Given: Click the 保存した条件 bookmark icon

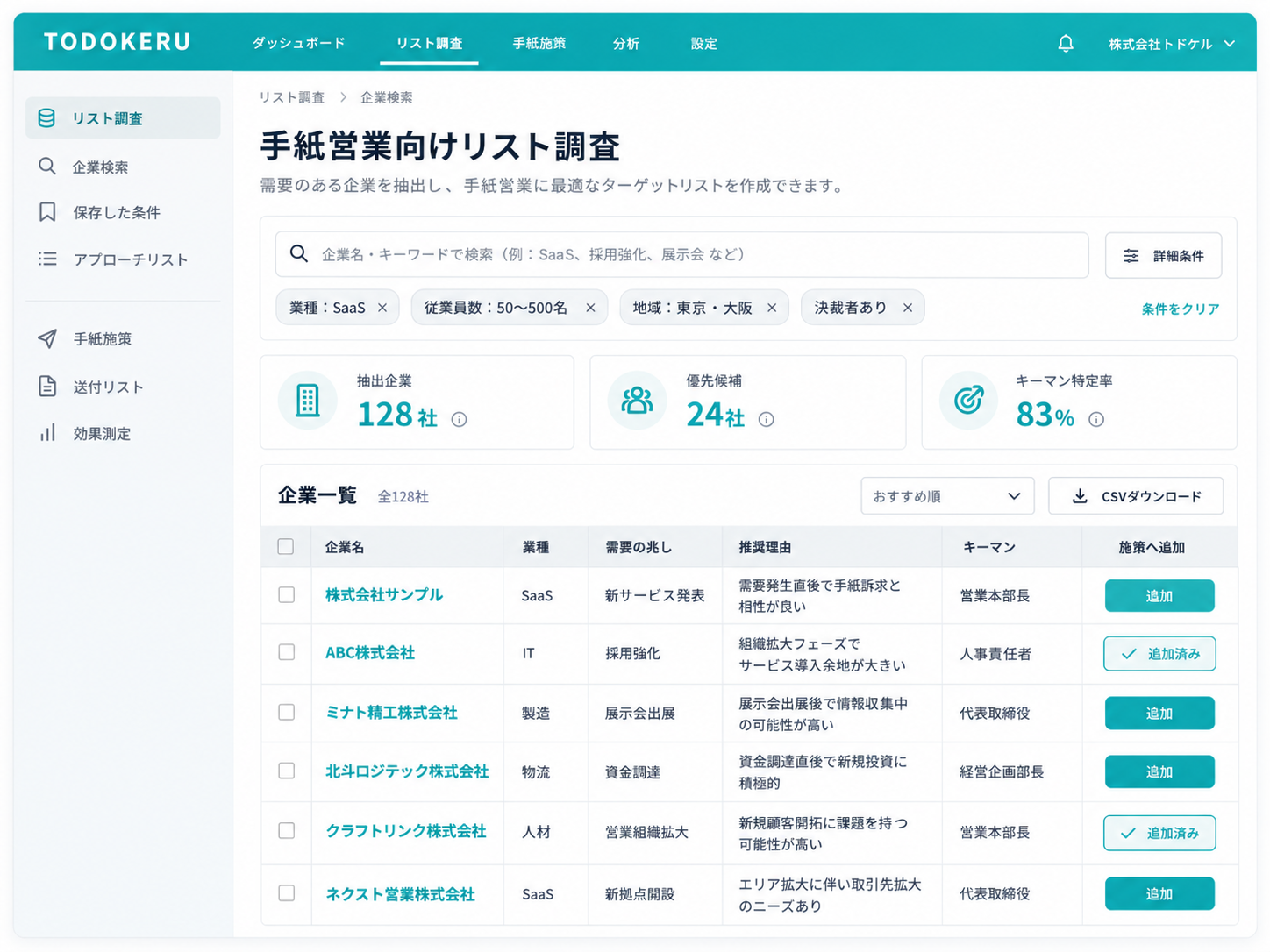Looking at the screenshot, I should [x=47, y=212].
